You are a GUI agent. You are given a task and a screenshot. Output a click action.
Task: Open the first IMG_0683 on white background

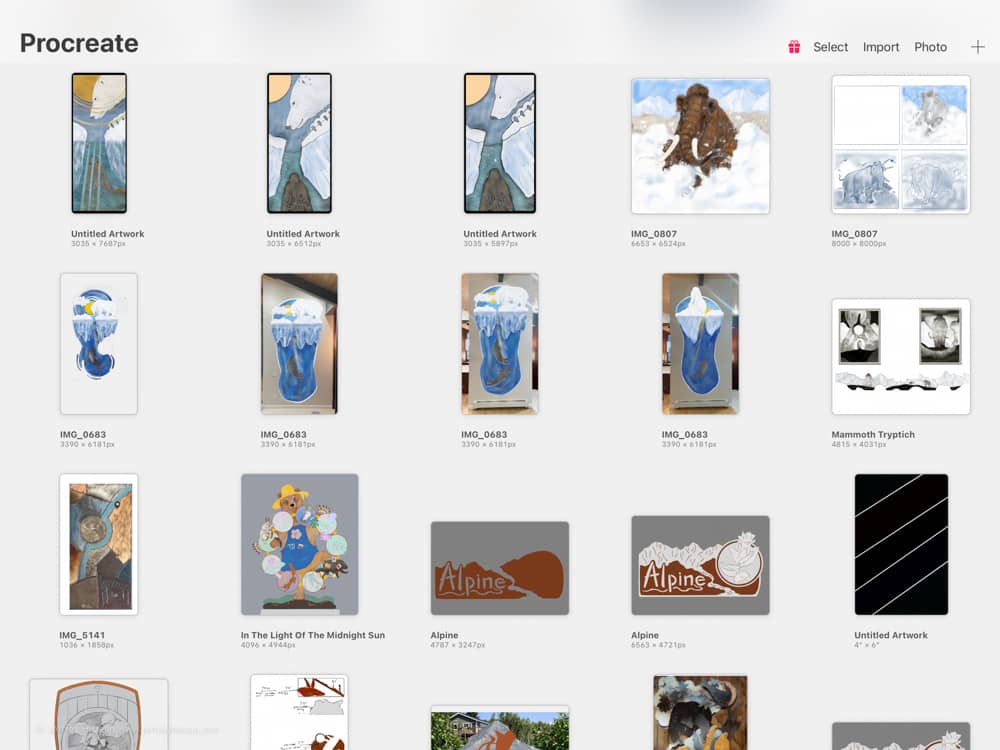[x=99, y=344]
